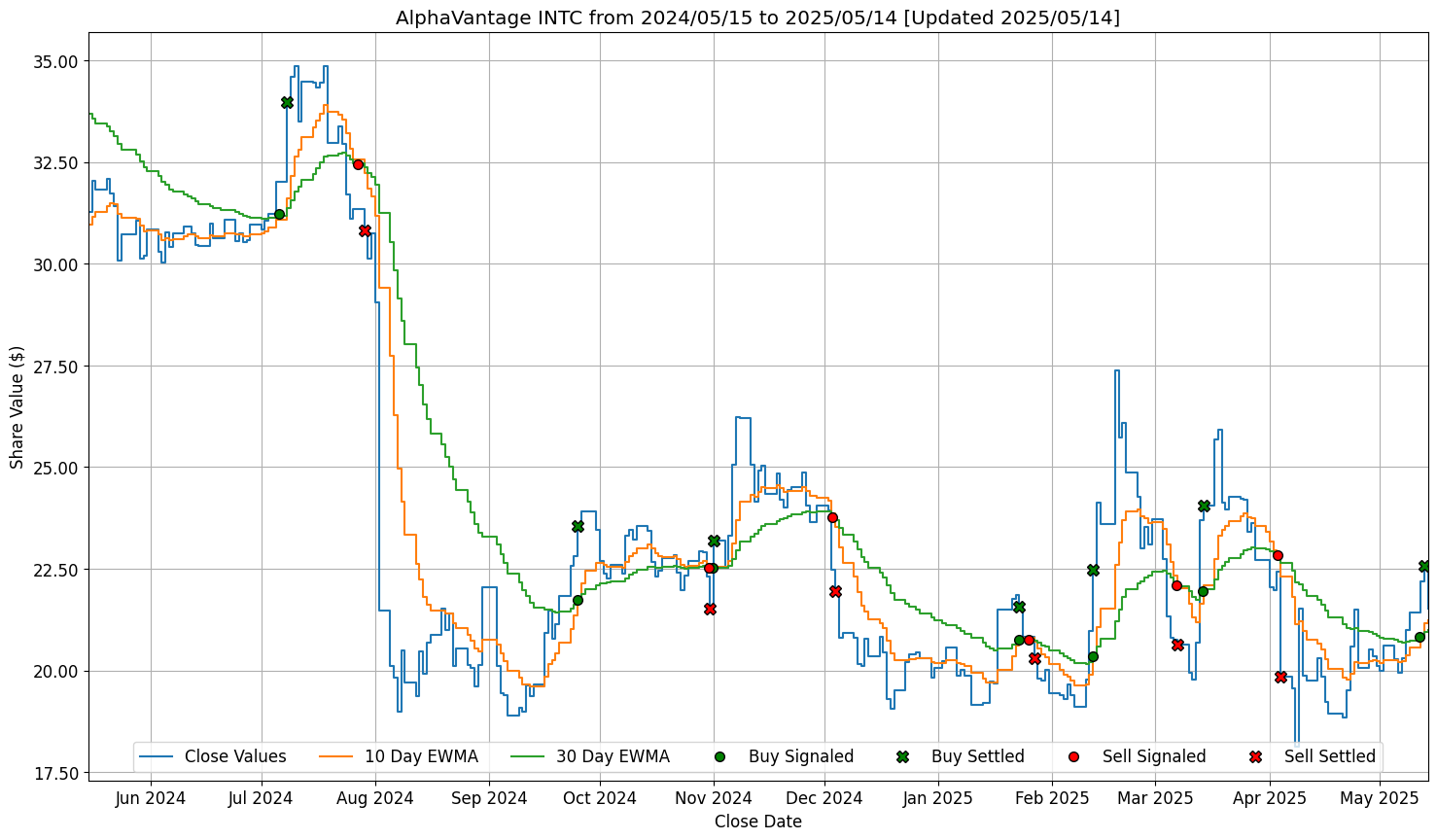
Task: Click the May 2025 Buy Signaled marker
Action: point(1419,637)
